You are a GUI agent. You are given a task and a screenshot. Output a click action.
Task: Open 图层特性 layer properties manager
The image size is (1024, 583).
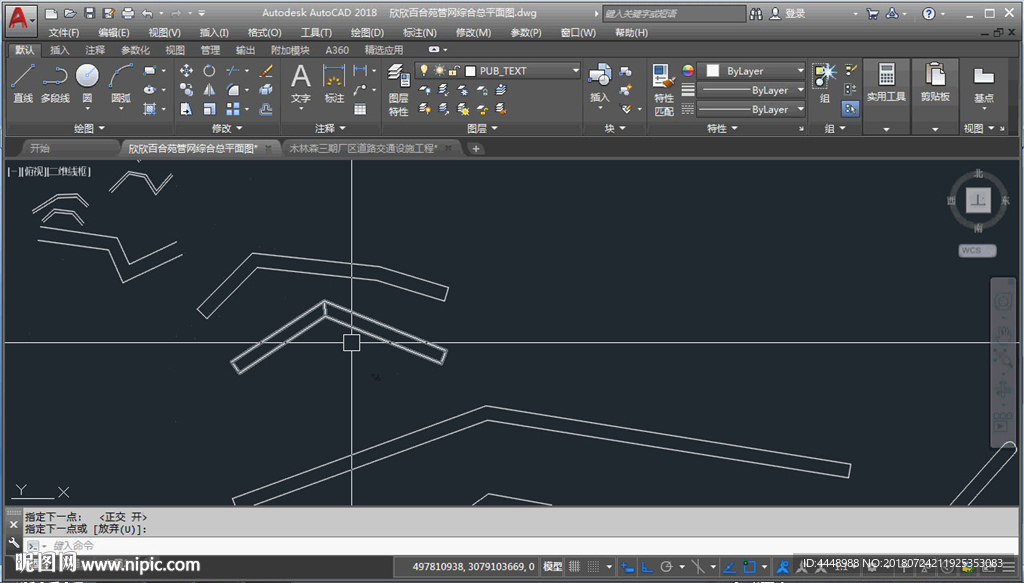398,90
